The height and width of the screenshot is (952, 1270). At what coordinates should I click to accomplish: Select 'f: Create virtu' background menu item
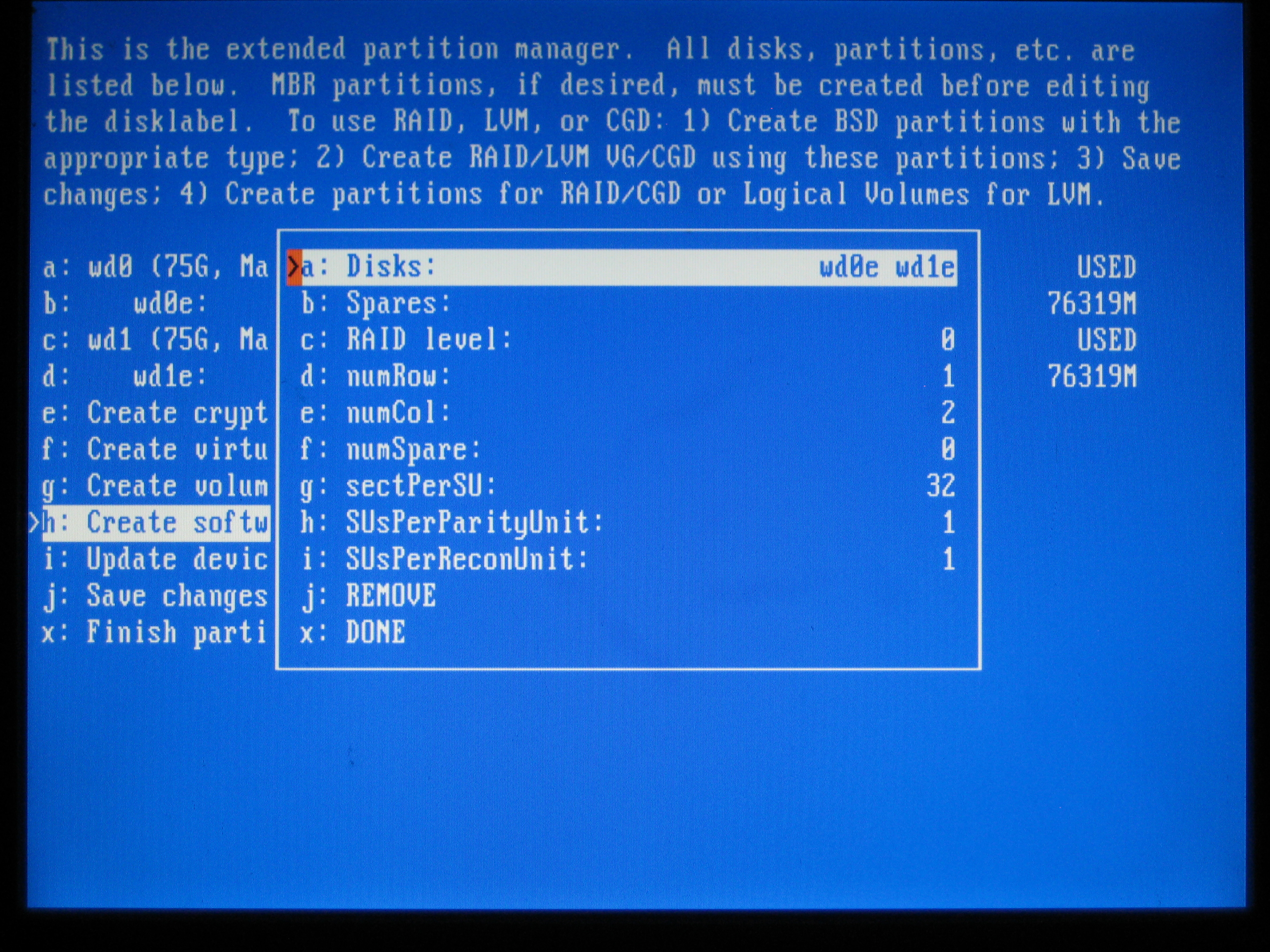click(155, 449)
